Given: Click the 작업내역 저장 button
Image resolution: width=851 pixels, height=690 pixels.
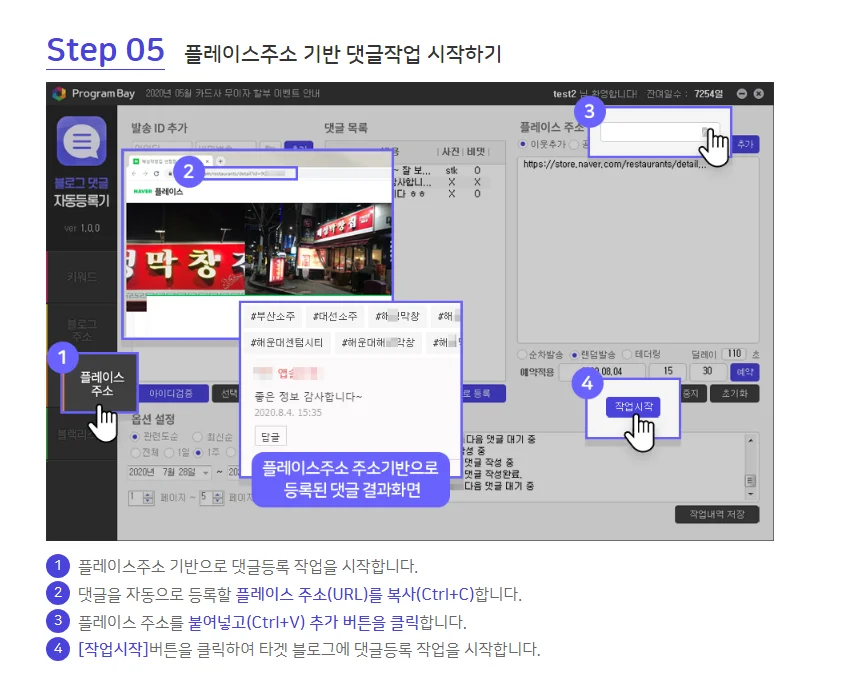Looking at the screenshot, I should click(x=716, y=514).
